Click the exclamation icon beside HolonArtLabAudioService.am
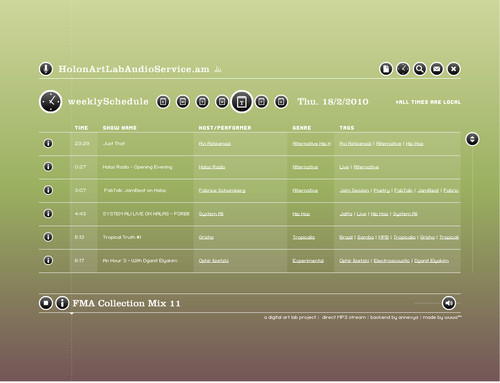 46,69
